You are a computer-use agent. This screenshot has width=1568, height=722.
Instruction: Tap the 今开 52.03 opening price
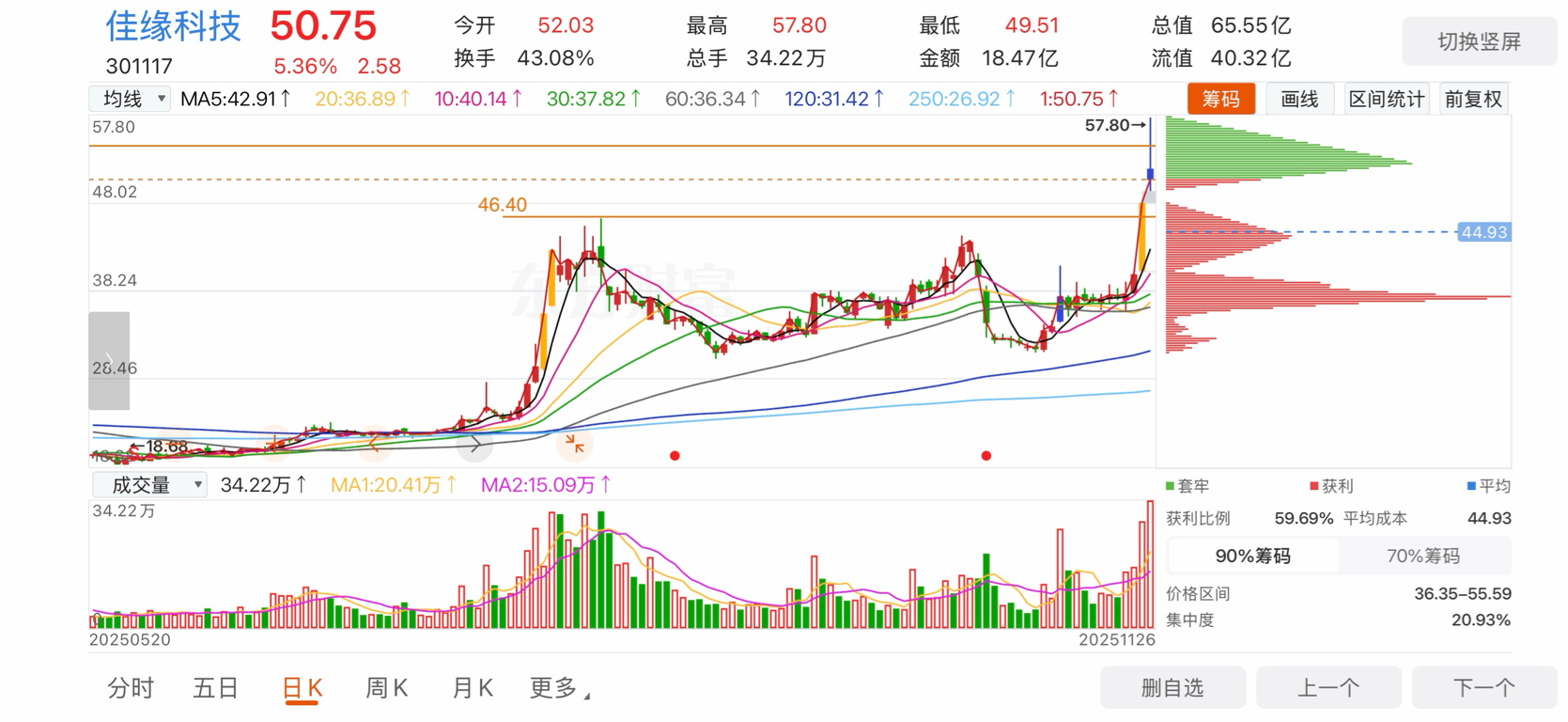566,25
